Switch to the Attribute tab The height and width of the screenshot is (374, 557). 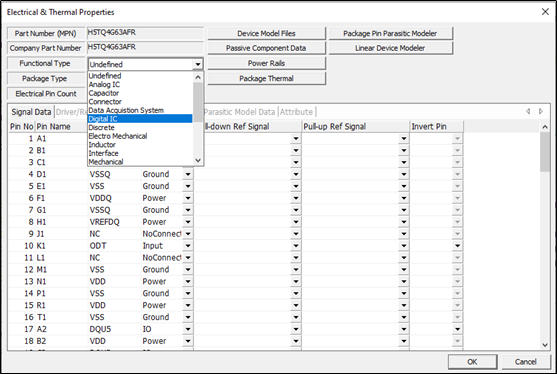coord(297,112)
